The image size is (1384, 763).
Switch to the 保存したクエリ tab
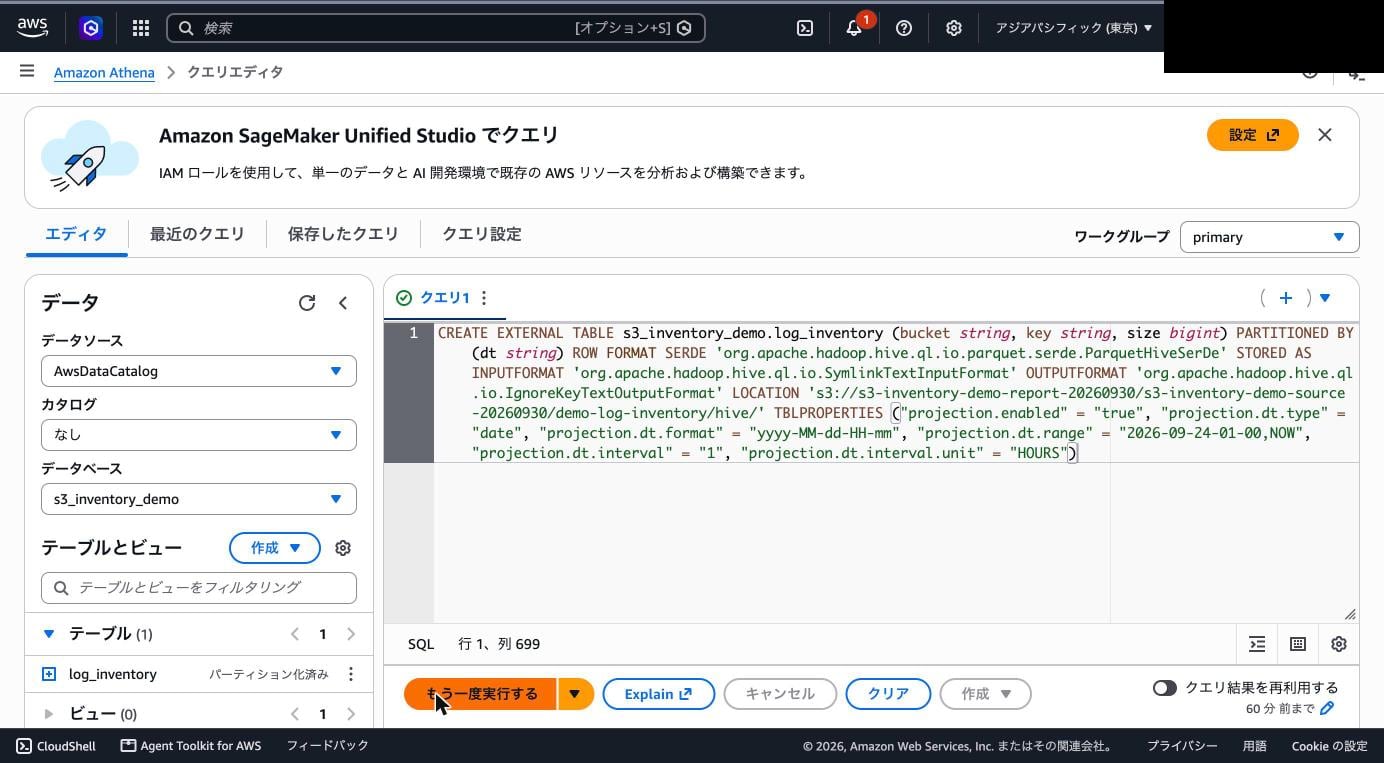(x=343, y=234)
